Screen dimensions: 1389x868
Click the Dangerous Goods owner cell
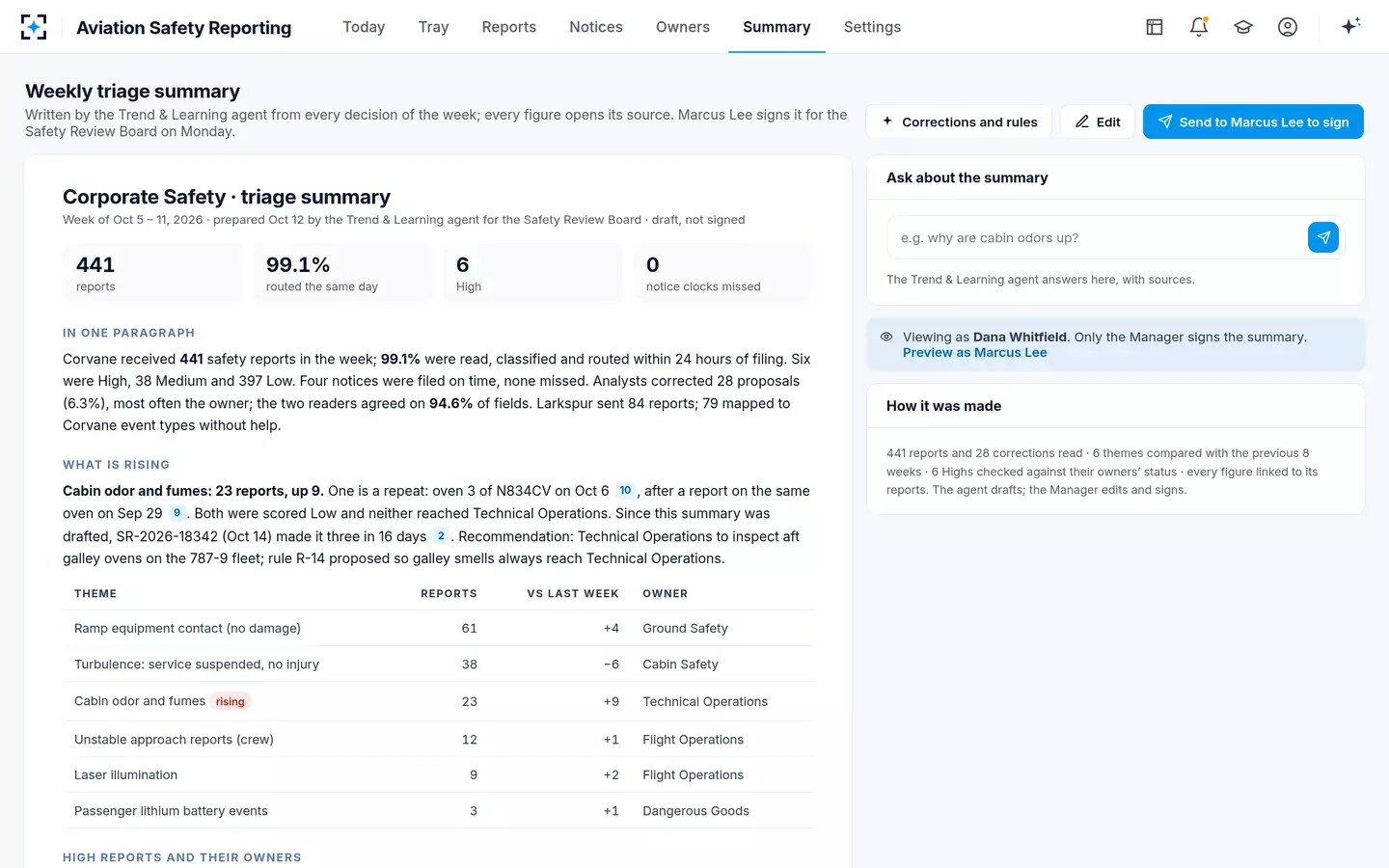tap(696, 811)
